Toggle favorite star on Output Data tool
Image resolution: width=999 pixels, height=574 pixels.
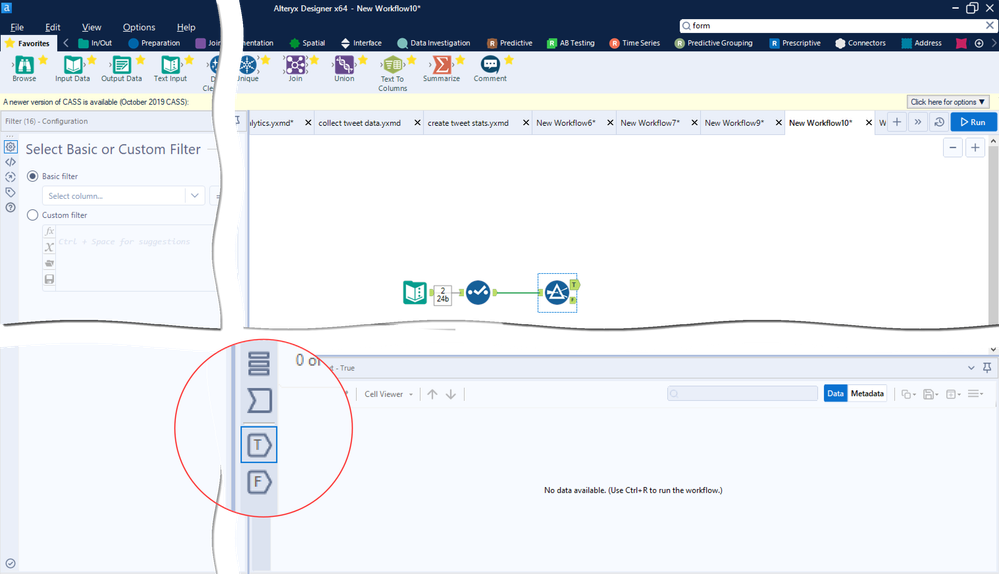140,60
